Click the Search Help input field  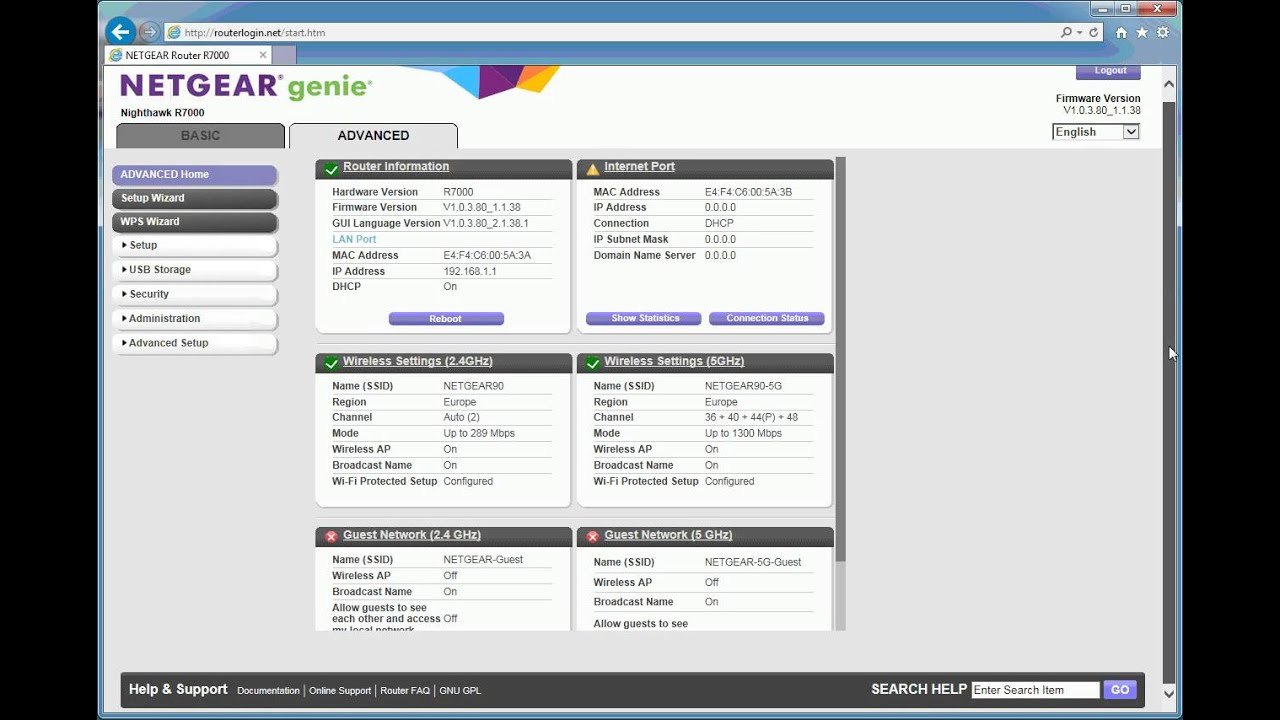[1035, 689]
